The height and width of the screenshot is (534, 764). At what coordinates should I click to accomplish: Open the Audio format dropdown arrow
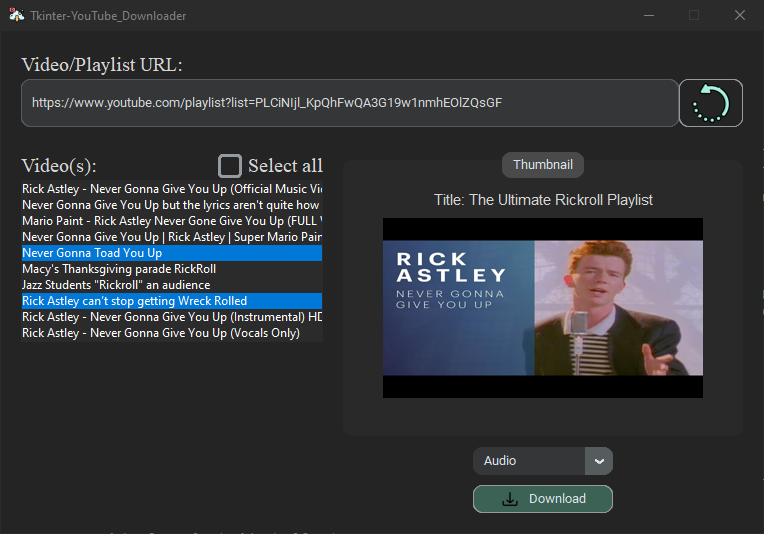[599, 461]
